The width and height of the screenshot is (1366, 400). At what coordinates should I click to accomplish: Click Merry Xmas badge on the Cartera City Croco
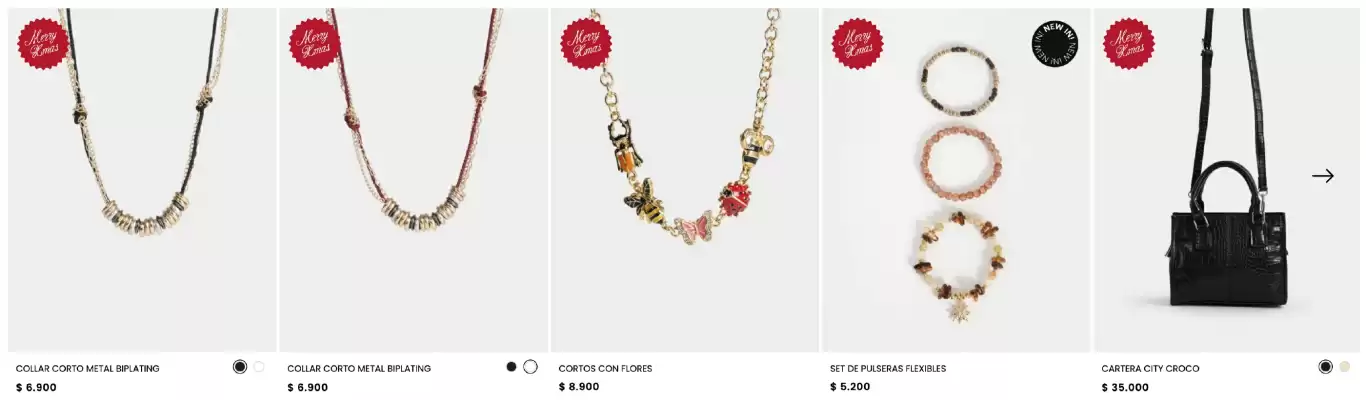point(1128,44)
